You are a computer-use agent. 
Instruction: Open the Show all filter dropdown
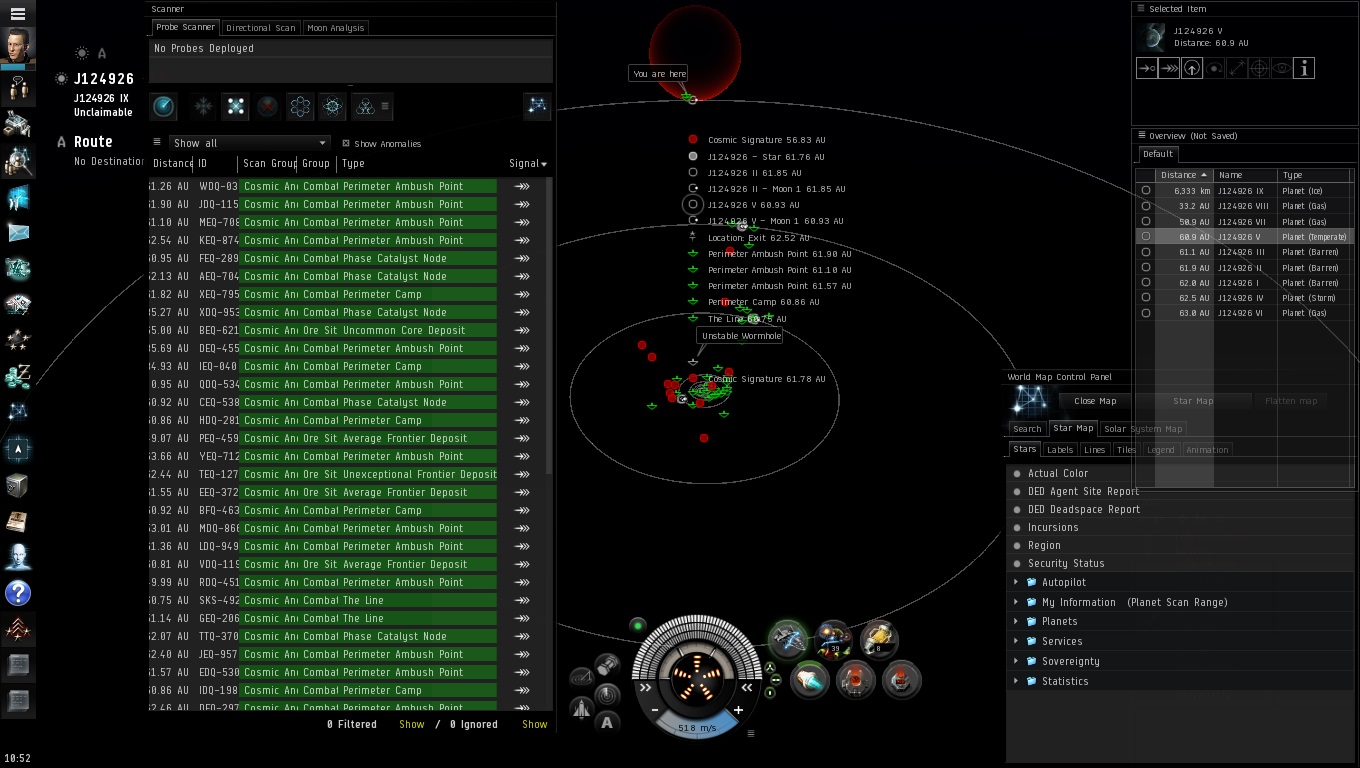tap(249, 143)
